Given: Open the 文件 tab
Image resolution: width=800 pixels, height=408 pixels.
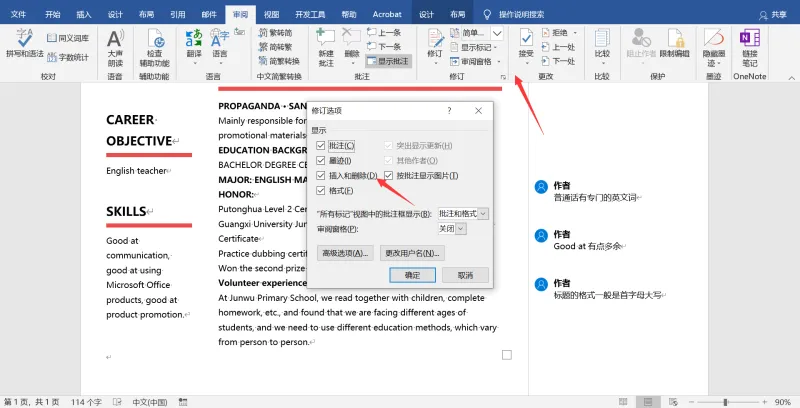Looking at the screenshot, I should click(x=18, y=14).
